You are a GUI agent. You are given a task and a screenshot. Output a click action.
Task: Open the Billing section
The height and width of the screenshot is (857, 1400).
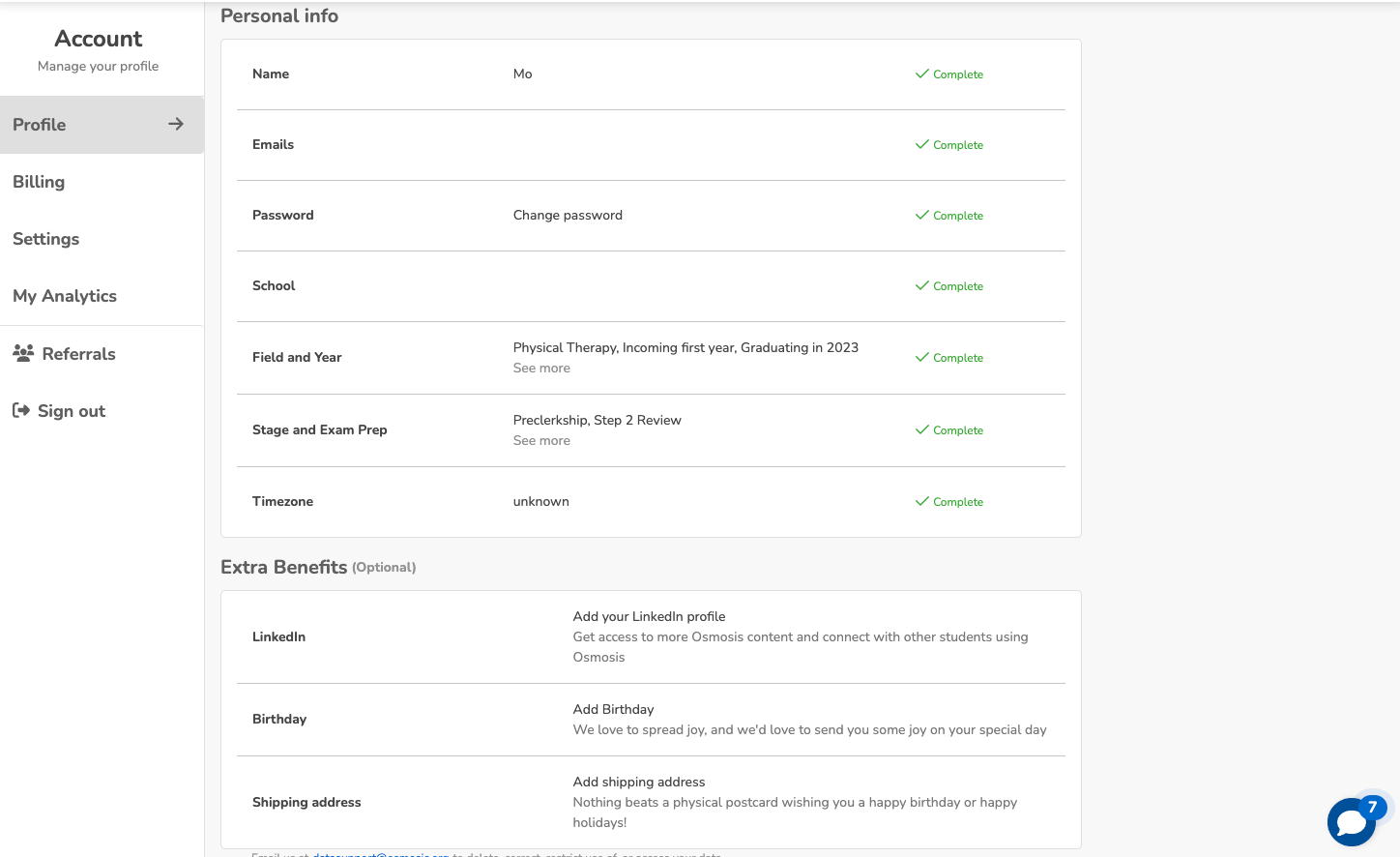[x=39, y=182]
